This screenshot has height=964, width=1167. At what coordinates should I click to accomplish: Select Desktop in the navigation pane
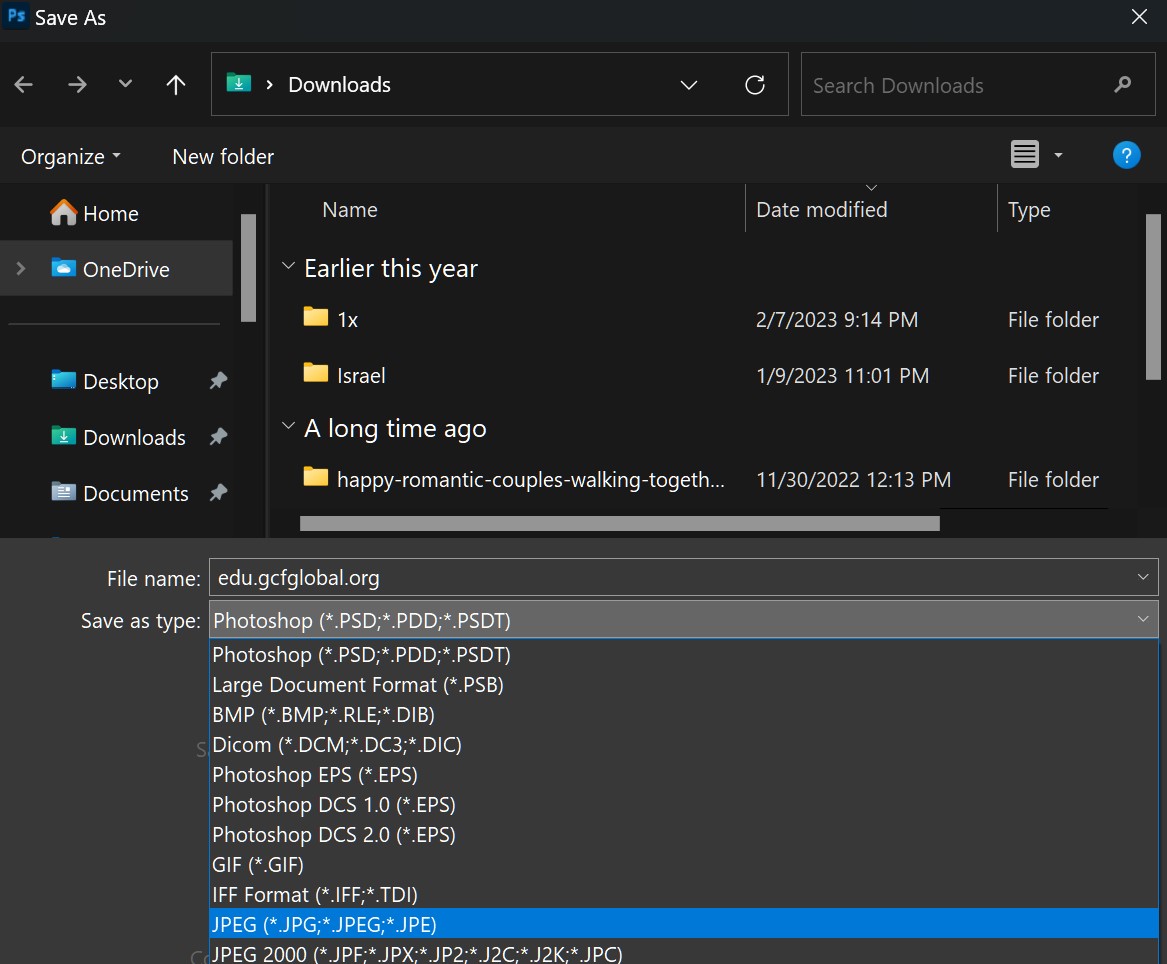click(120, 382)
